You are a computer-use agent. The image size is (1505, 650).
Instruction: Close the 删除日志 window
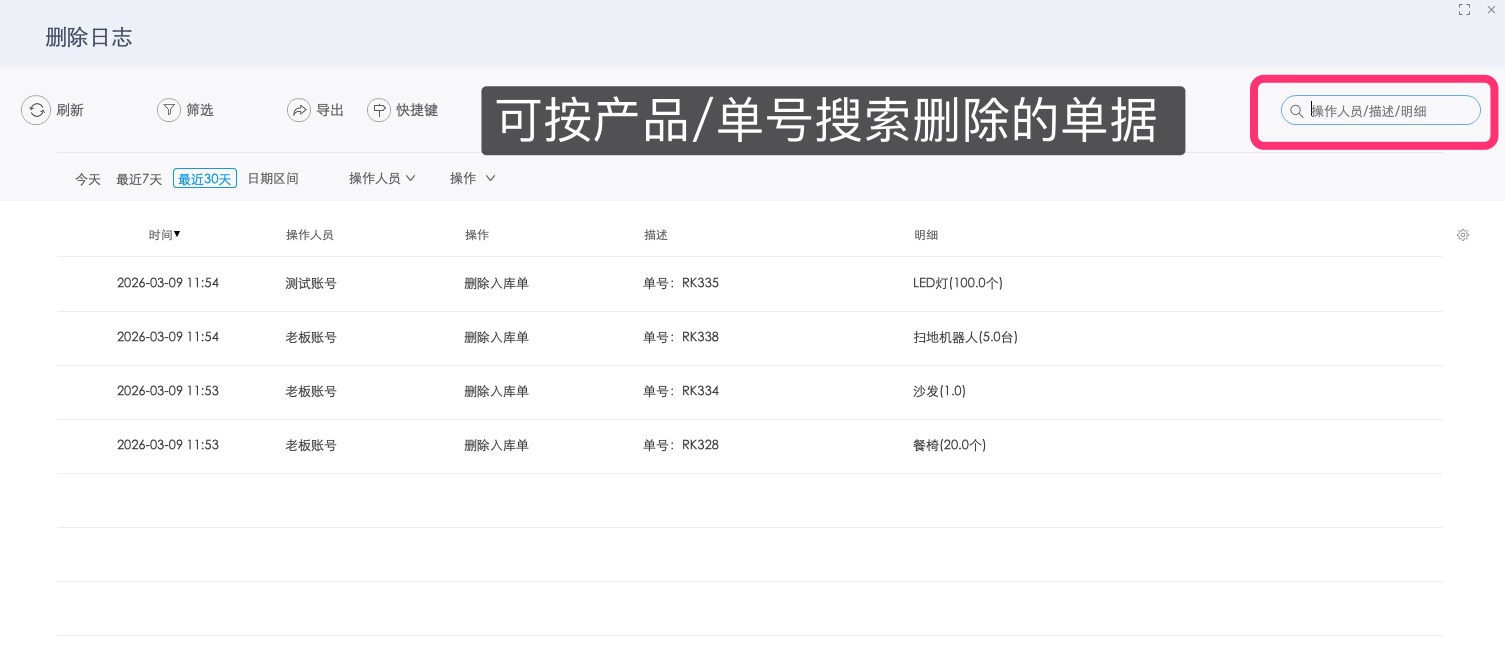(x=1491, y=9)
